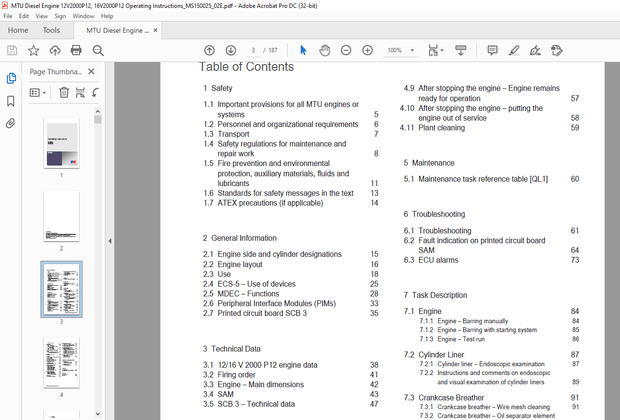Open the Bookmarks sidebar icon
The height and width of the screenshot is (420, 620).
point(11,101)
